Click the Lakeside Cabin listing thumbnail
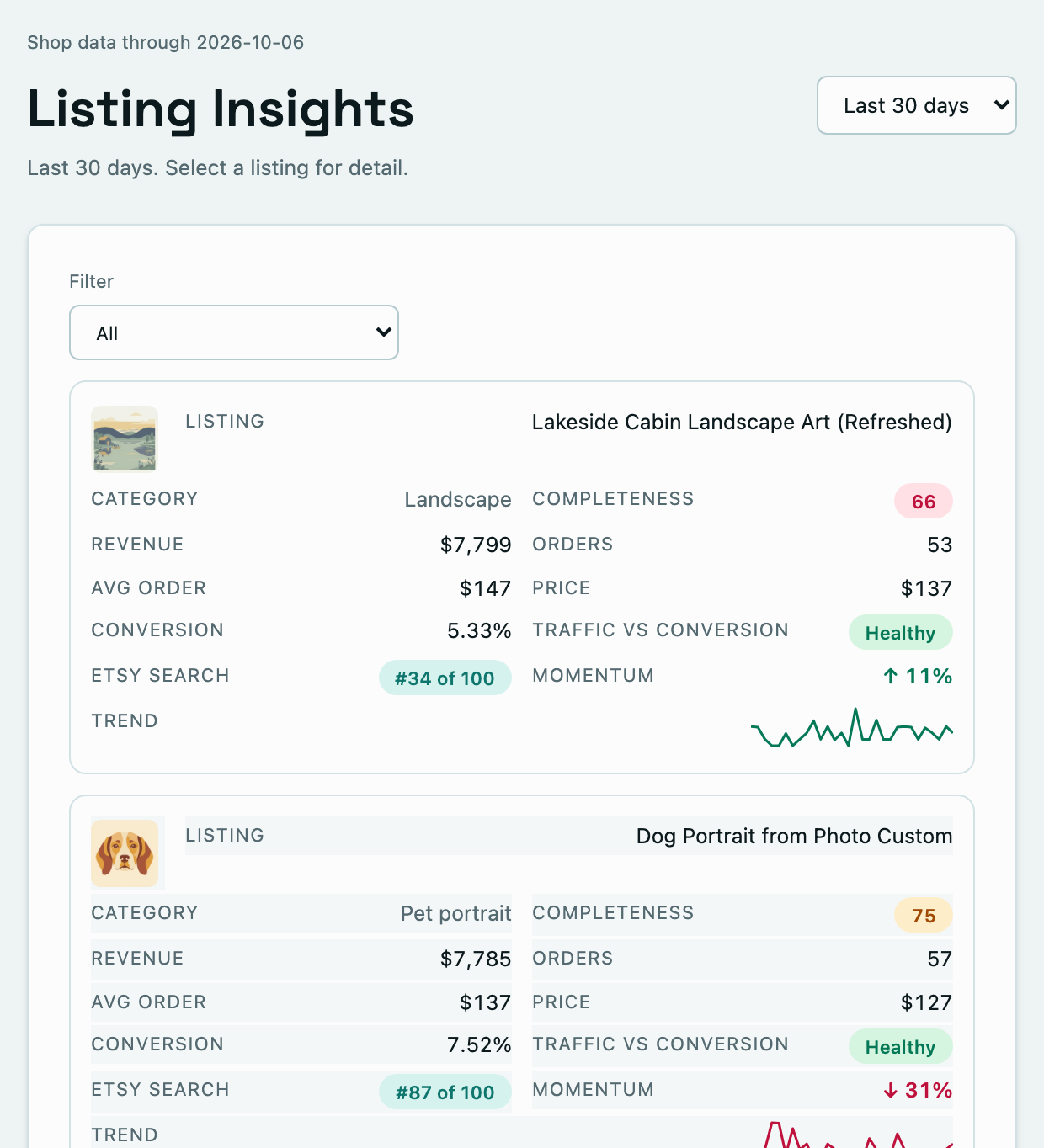This screenshot has height=1148, width=1044. click(x=125, y=438)
